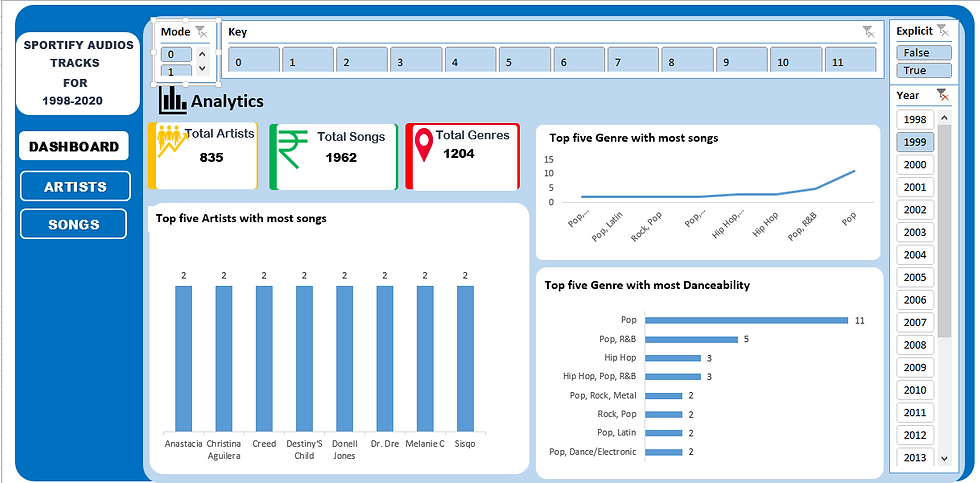
Task: Click the Sportify Audios Tracks title box
Action: point(78,73)
